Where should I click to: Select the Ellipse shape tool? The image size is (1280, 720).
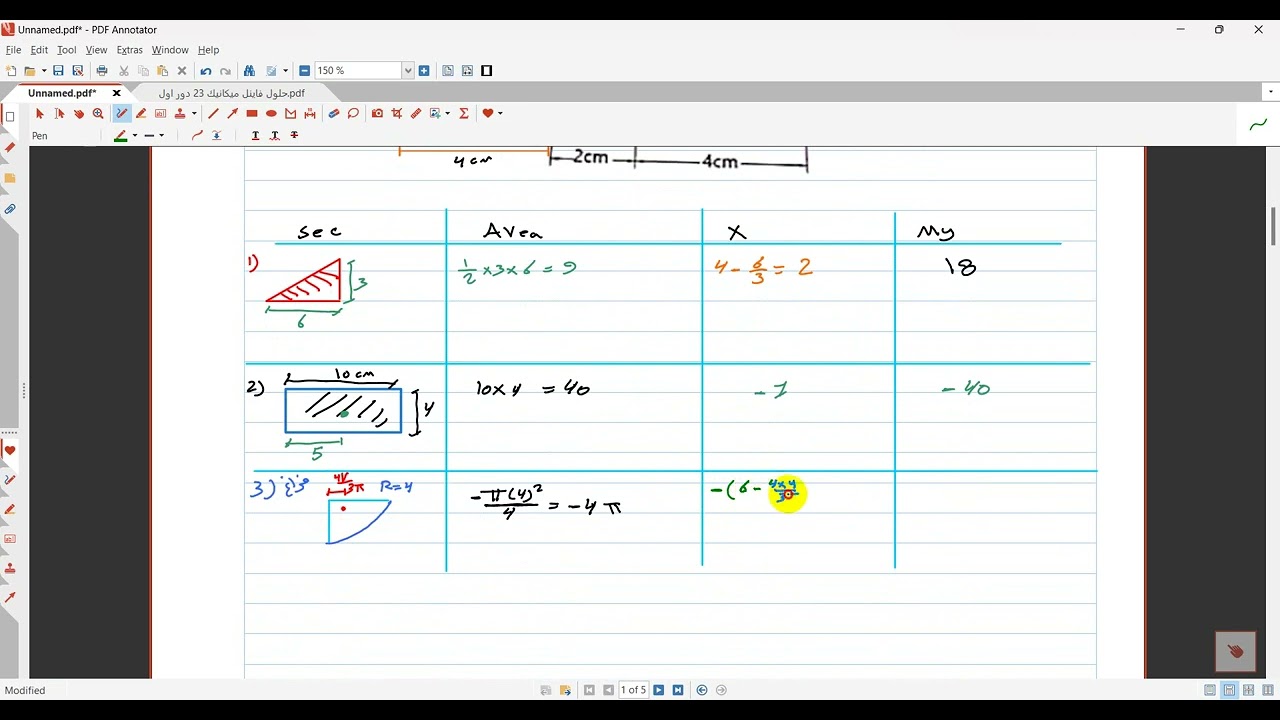271,113
